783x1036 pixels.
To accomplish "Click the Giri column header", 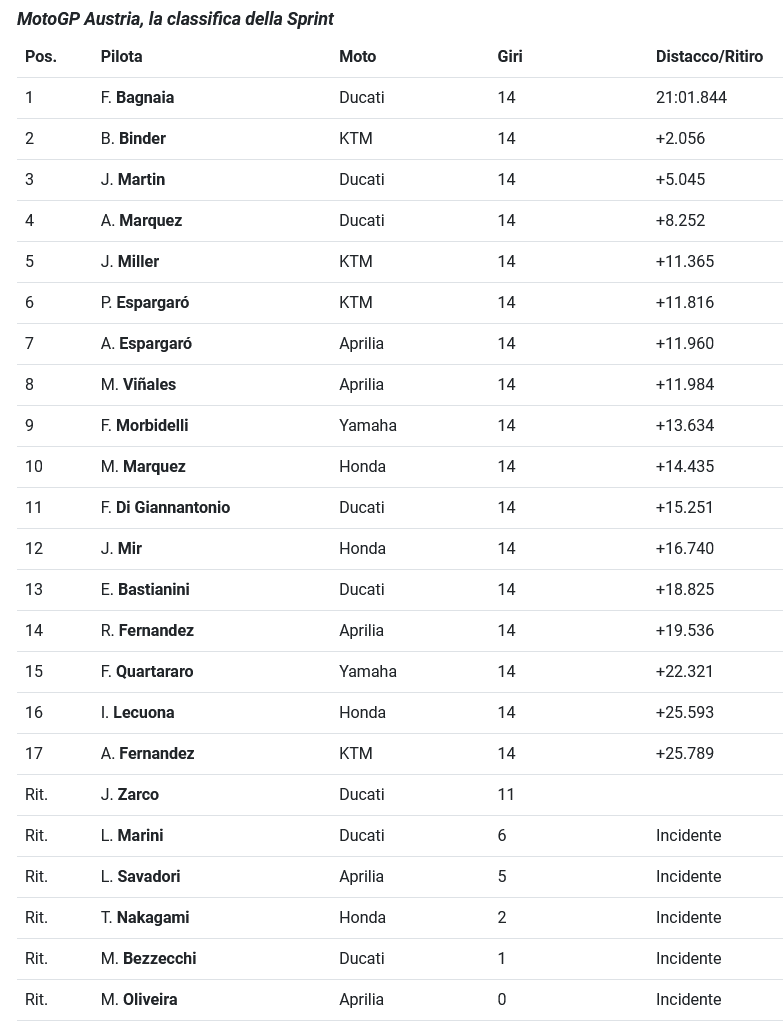I will click(510, 57).
